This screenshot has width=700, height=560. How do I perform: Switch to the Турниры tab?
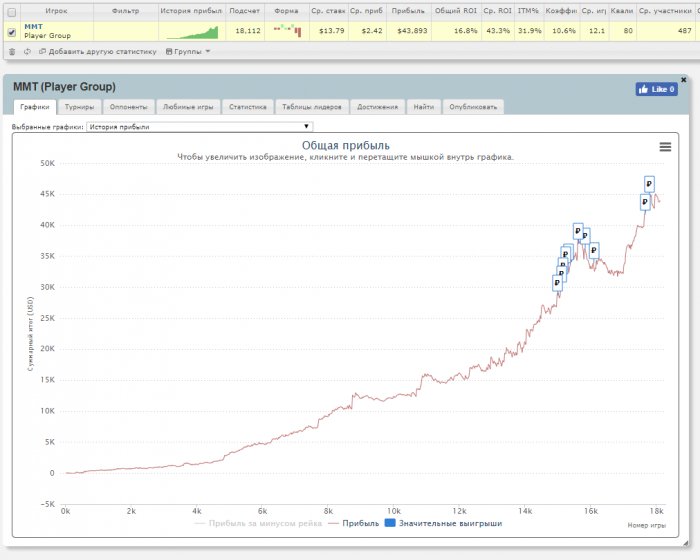pyautogui.click(x=78, y=106)
